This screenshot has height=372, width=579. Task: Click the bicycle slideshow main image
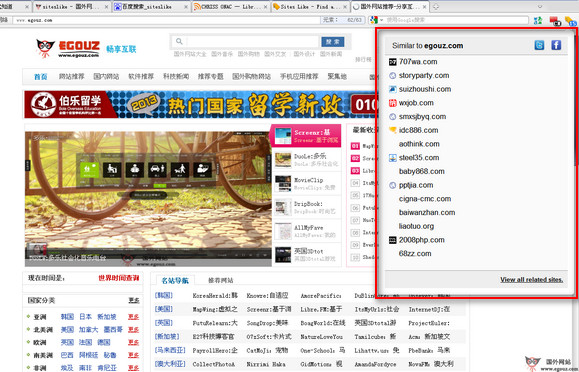[x=148, y=199]
